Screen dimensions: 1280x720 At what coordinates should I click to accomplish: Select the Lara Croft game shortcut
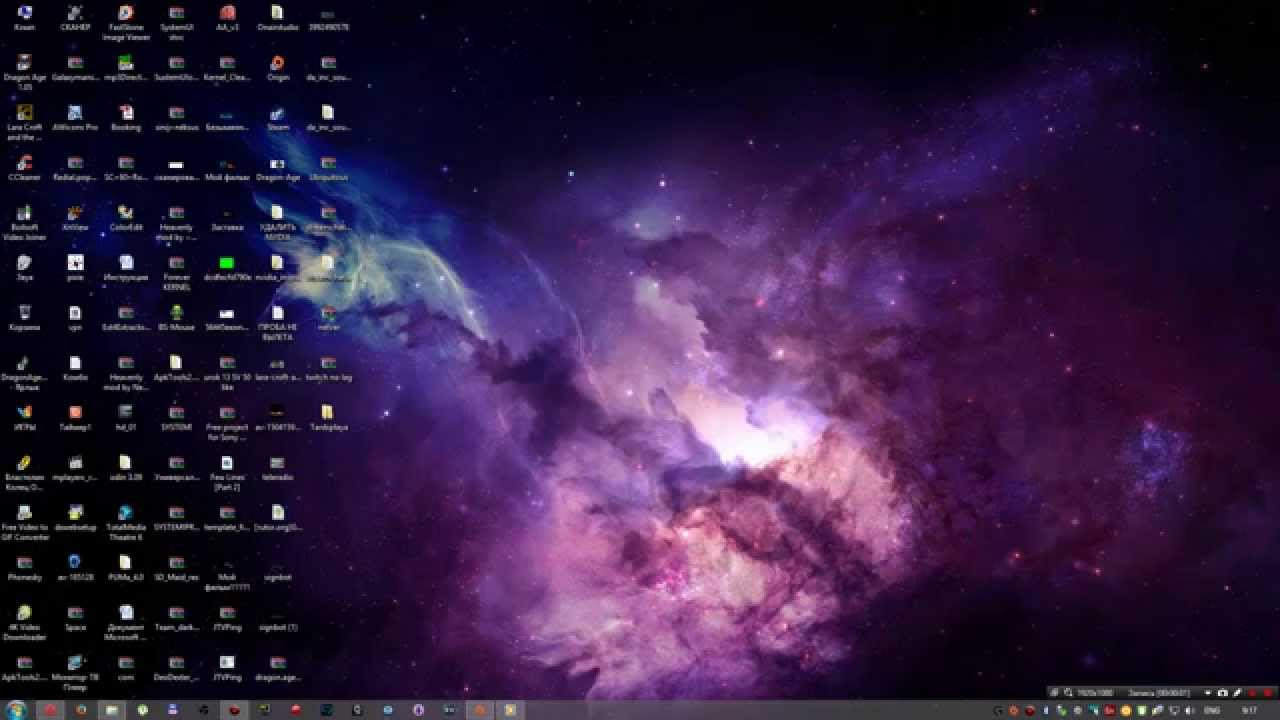point(24,122)
